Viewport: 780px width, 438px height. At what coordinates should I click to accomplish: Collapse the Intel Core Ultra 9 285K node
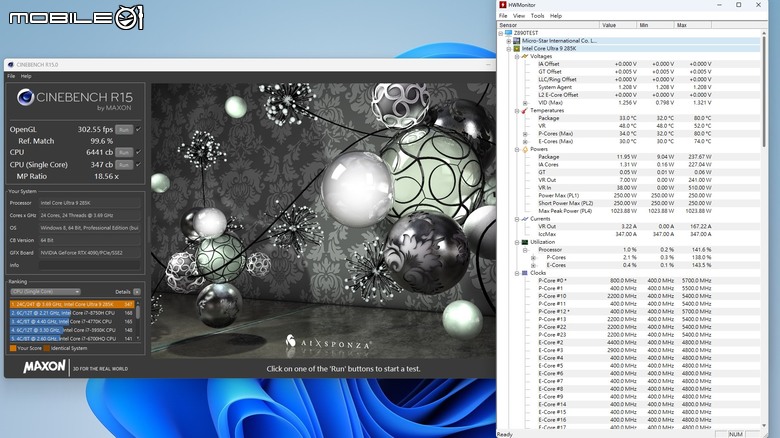point(509,49)
